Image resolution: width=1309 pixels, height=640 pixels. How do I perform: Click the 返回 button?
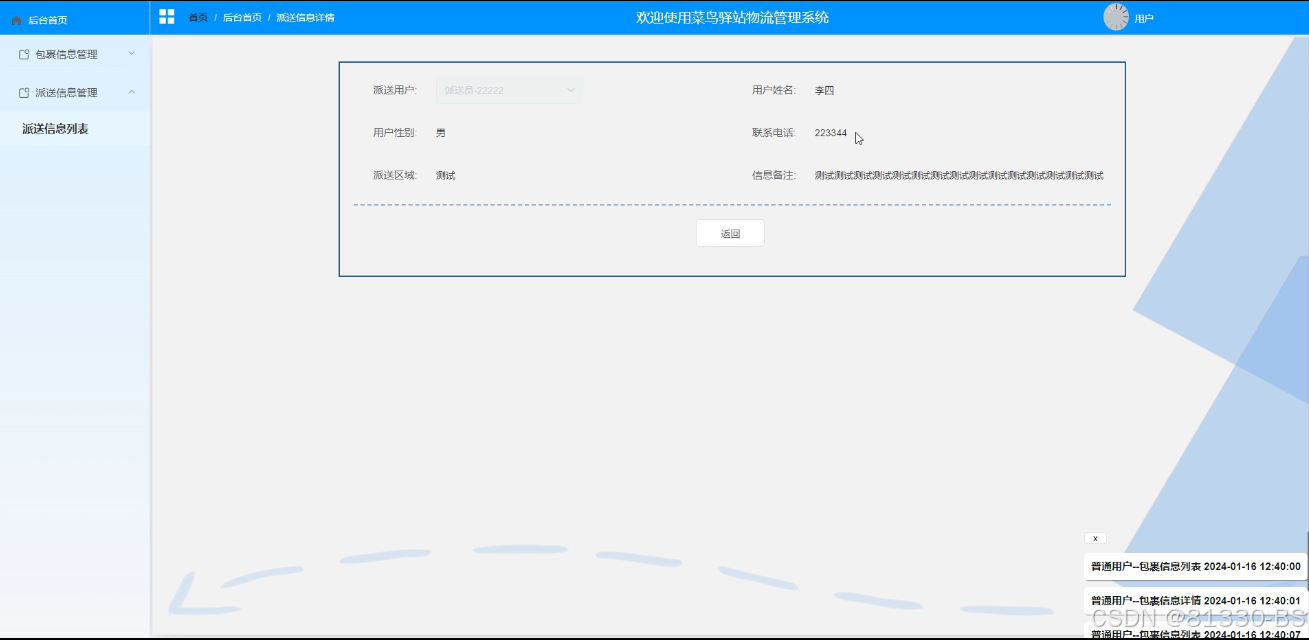point(730,233)
